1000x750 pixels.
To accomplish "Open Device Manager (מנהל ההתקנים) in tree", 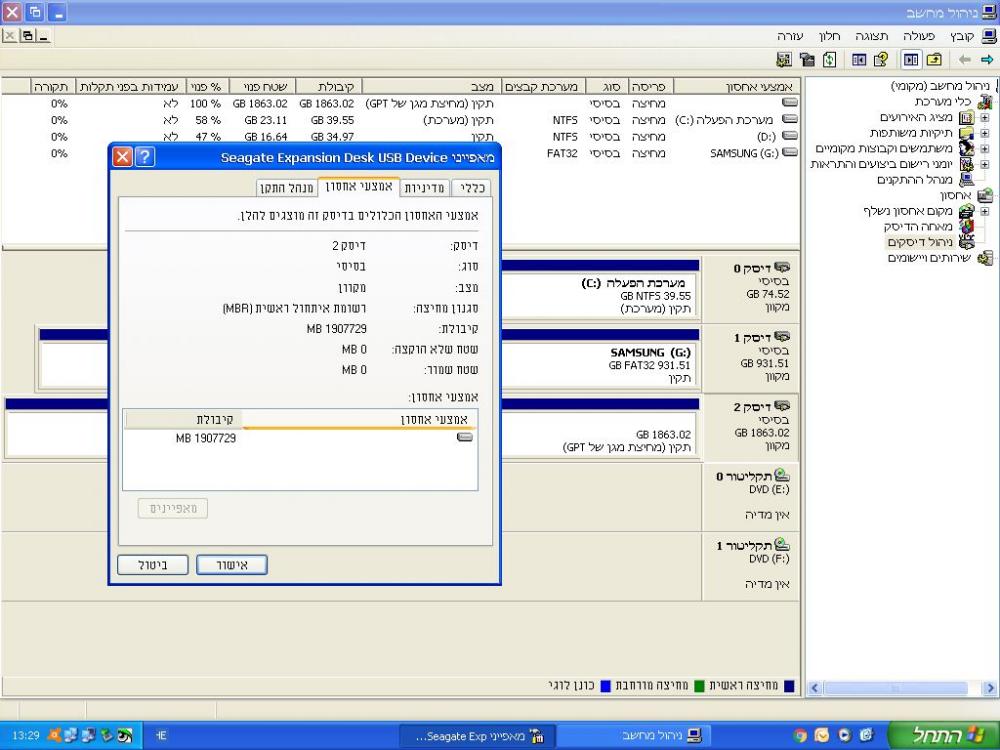I will pyautogui.click(x=915, y=180).
